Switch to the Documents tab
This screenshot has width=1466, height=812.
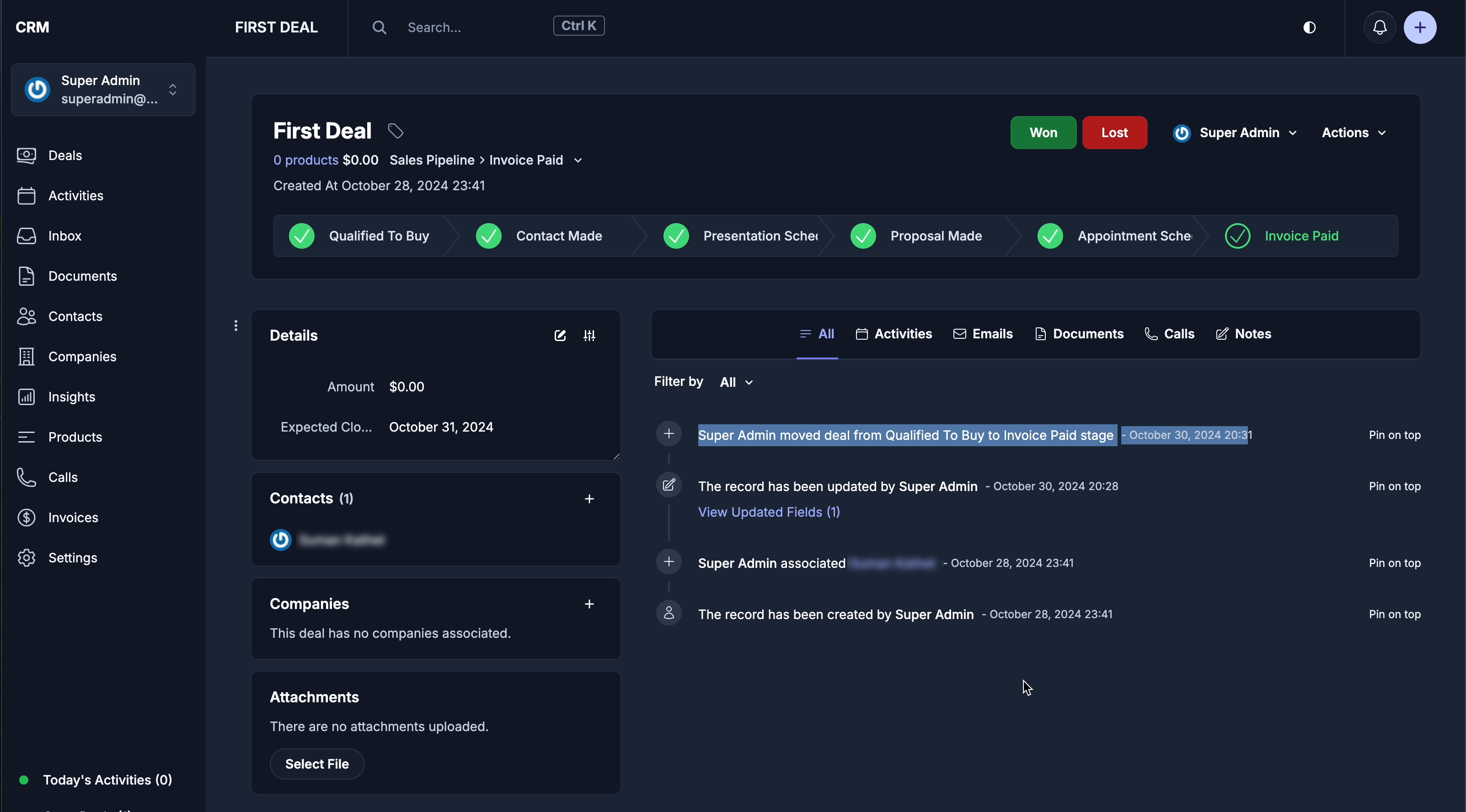pos(1079,334)
